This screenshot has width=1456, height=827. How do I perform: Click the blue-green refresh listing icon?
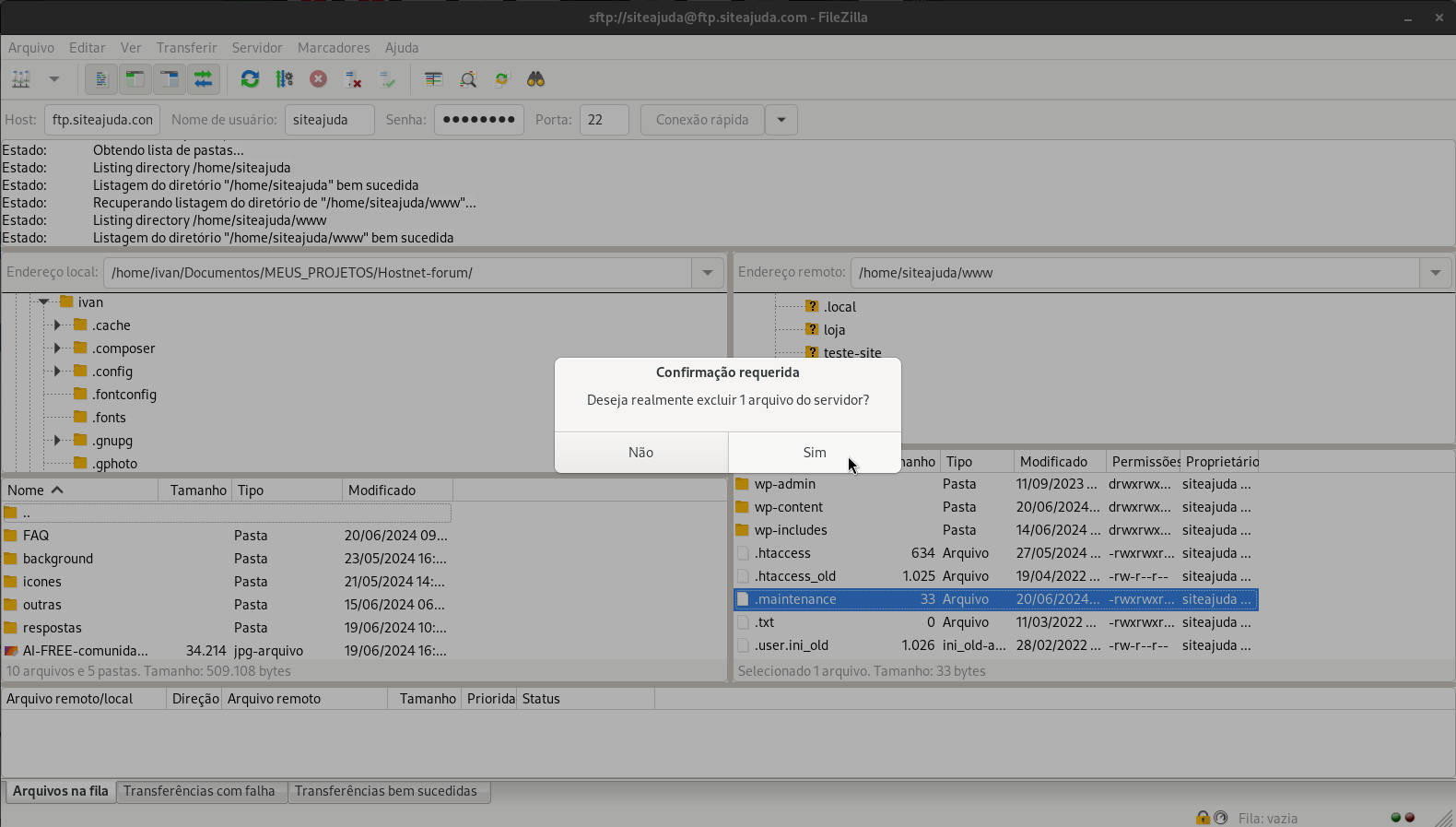[x=250, y=79]
